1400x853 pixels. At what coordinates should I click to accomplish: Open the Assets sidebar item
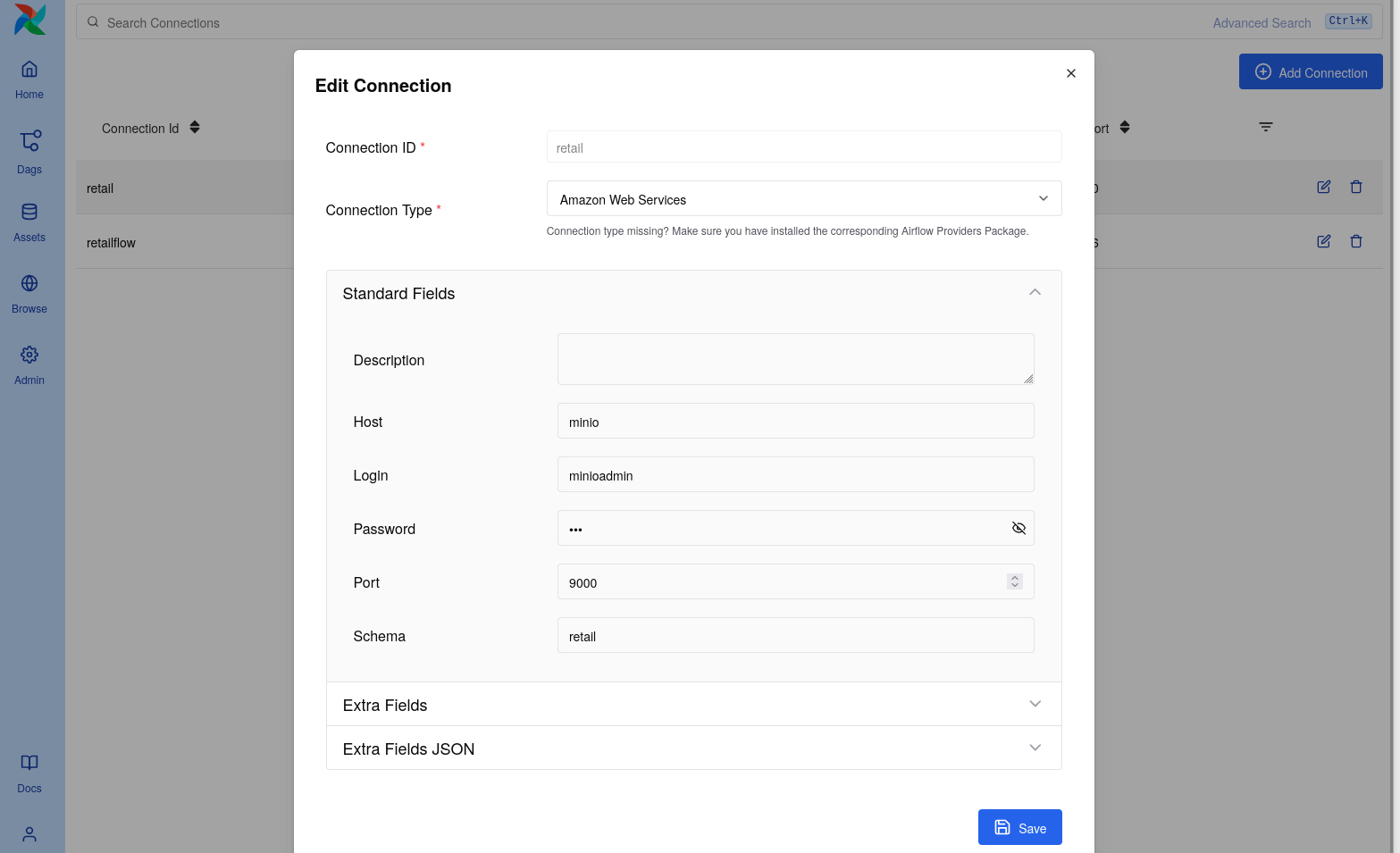(29, 222)
